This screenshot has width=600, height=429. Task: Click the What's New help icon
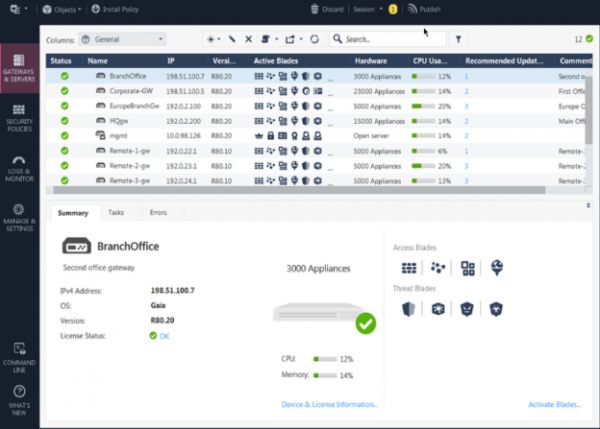20,396
